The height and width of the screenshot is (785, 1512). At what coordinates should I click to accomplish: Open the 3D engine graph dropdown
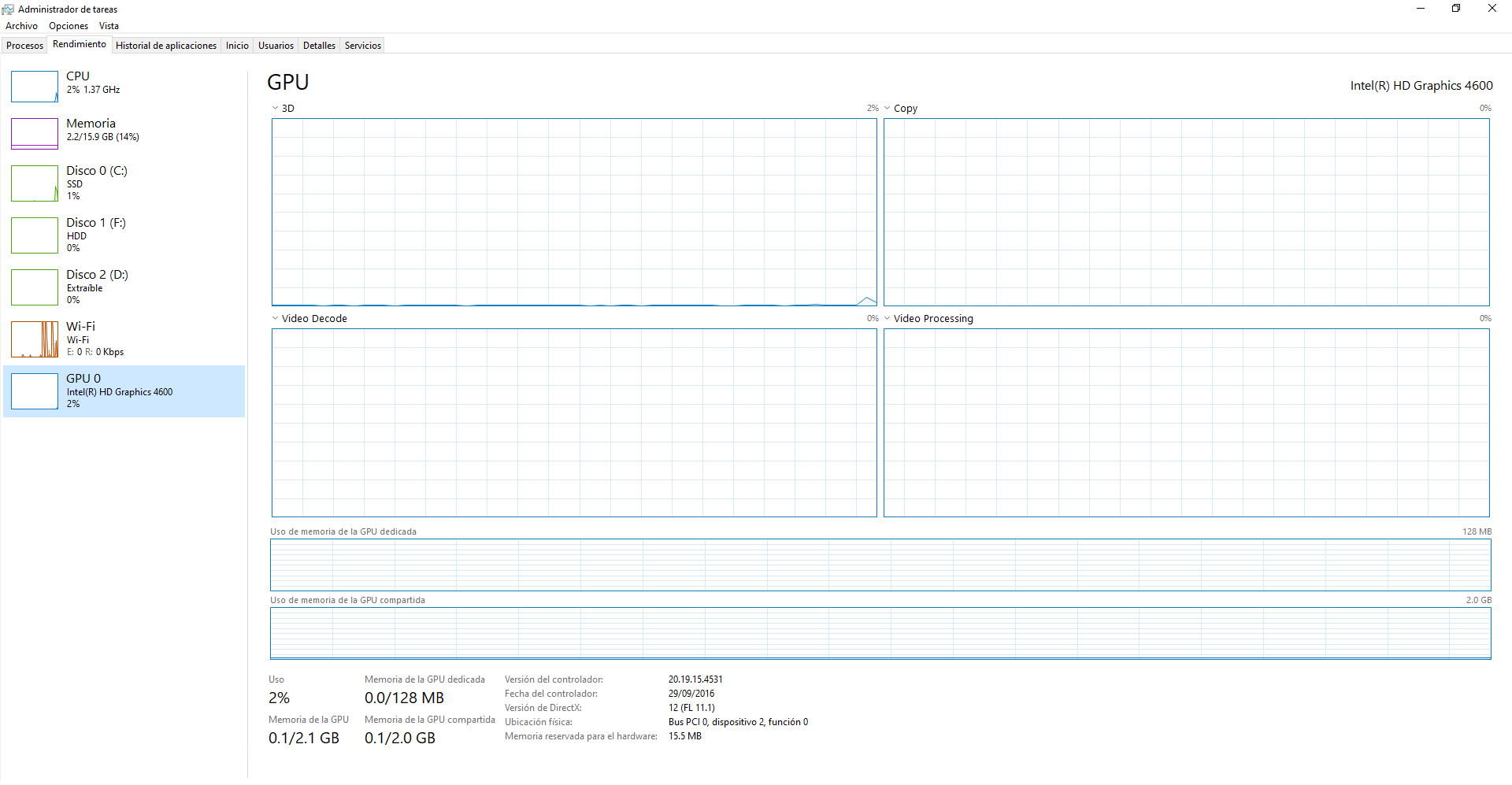coord(276,109)
